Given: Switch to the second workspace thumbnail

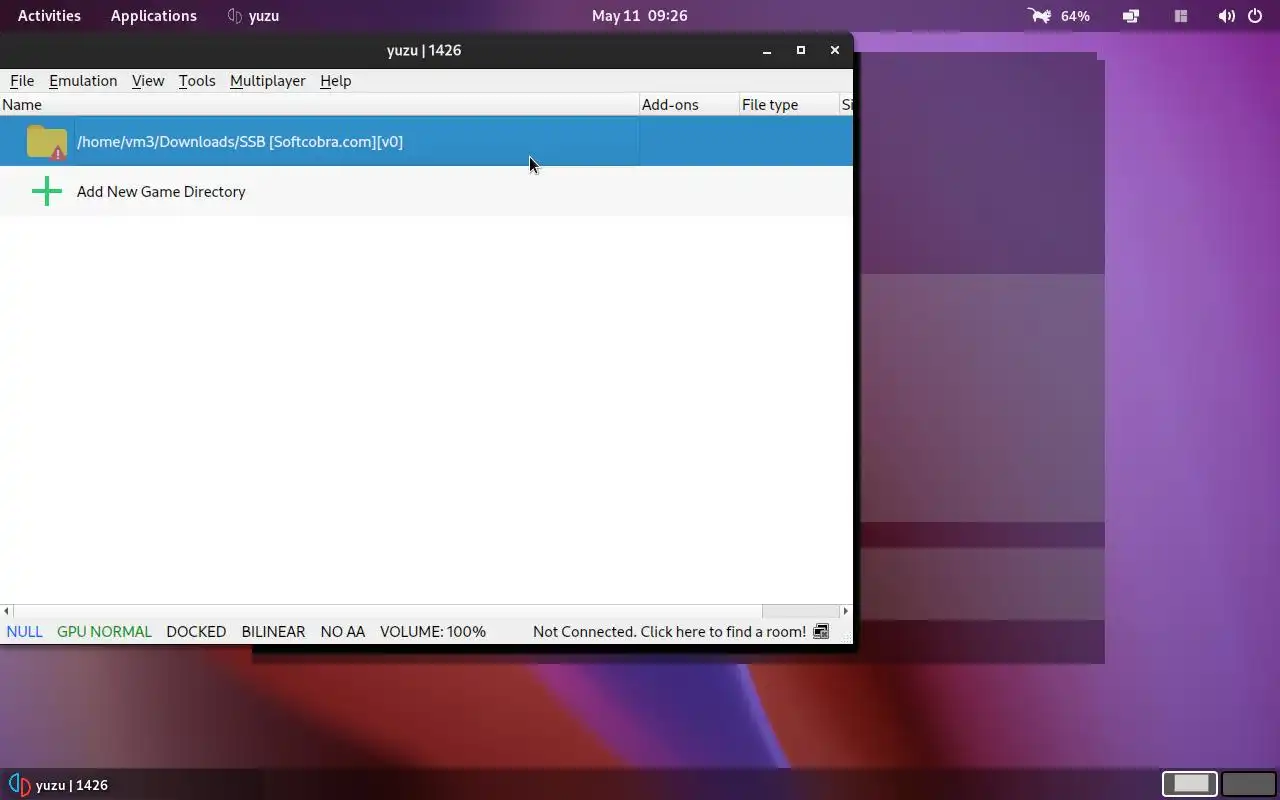Looking at the screenshot, I should (x=1248, y=784).
